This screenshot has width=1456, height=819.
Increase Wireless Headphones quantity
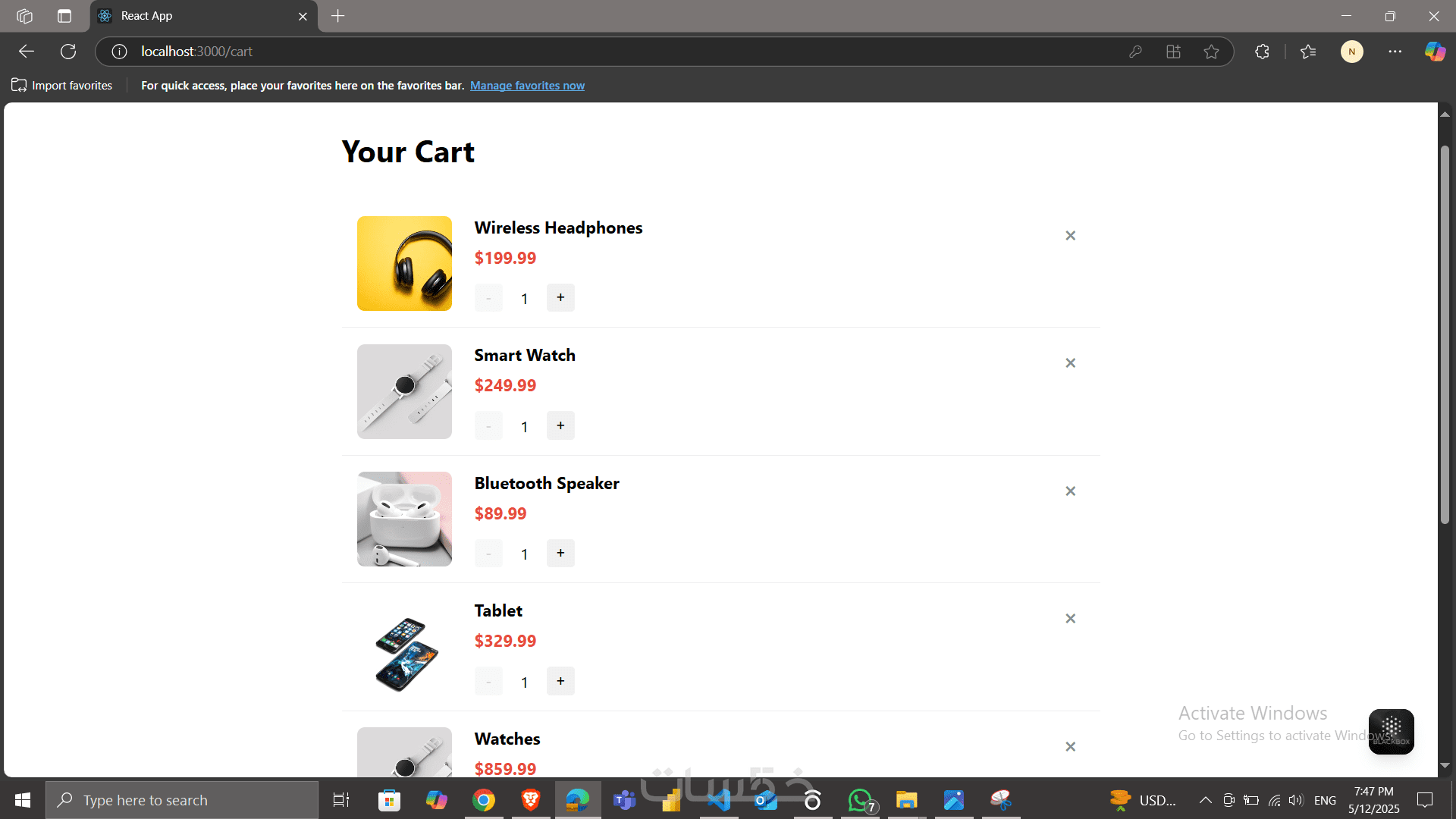click(560, 298)
